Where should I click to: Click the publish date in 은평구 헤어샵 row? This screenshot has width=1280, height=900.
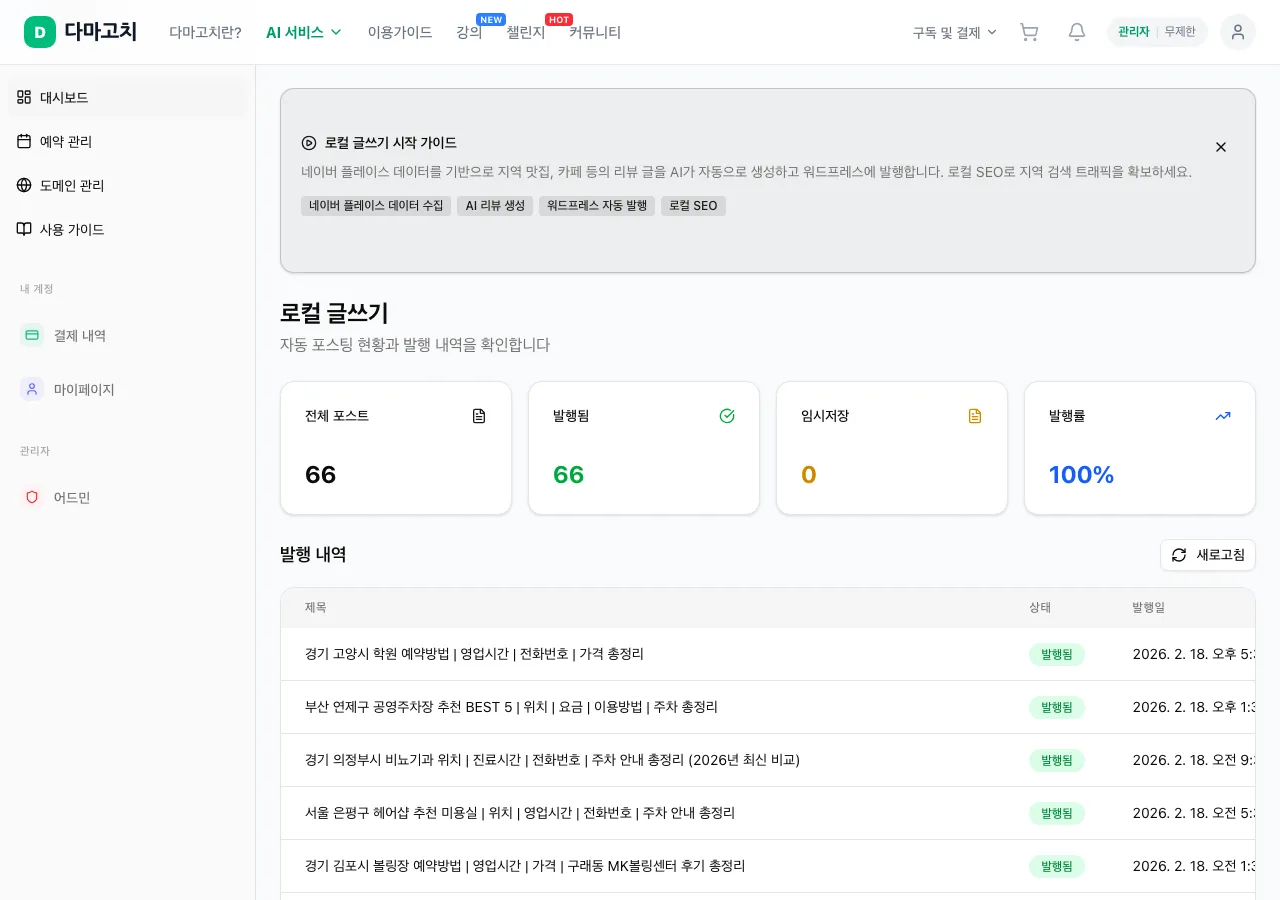[1194, 813]
